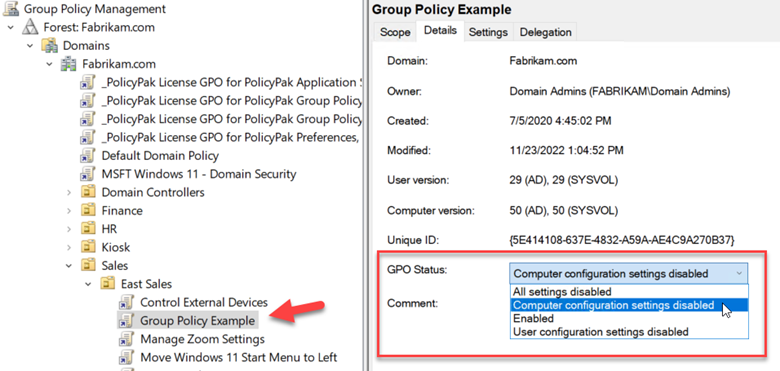Select Default Domain Policy in tree

tap(160, 156)
